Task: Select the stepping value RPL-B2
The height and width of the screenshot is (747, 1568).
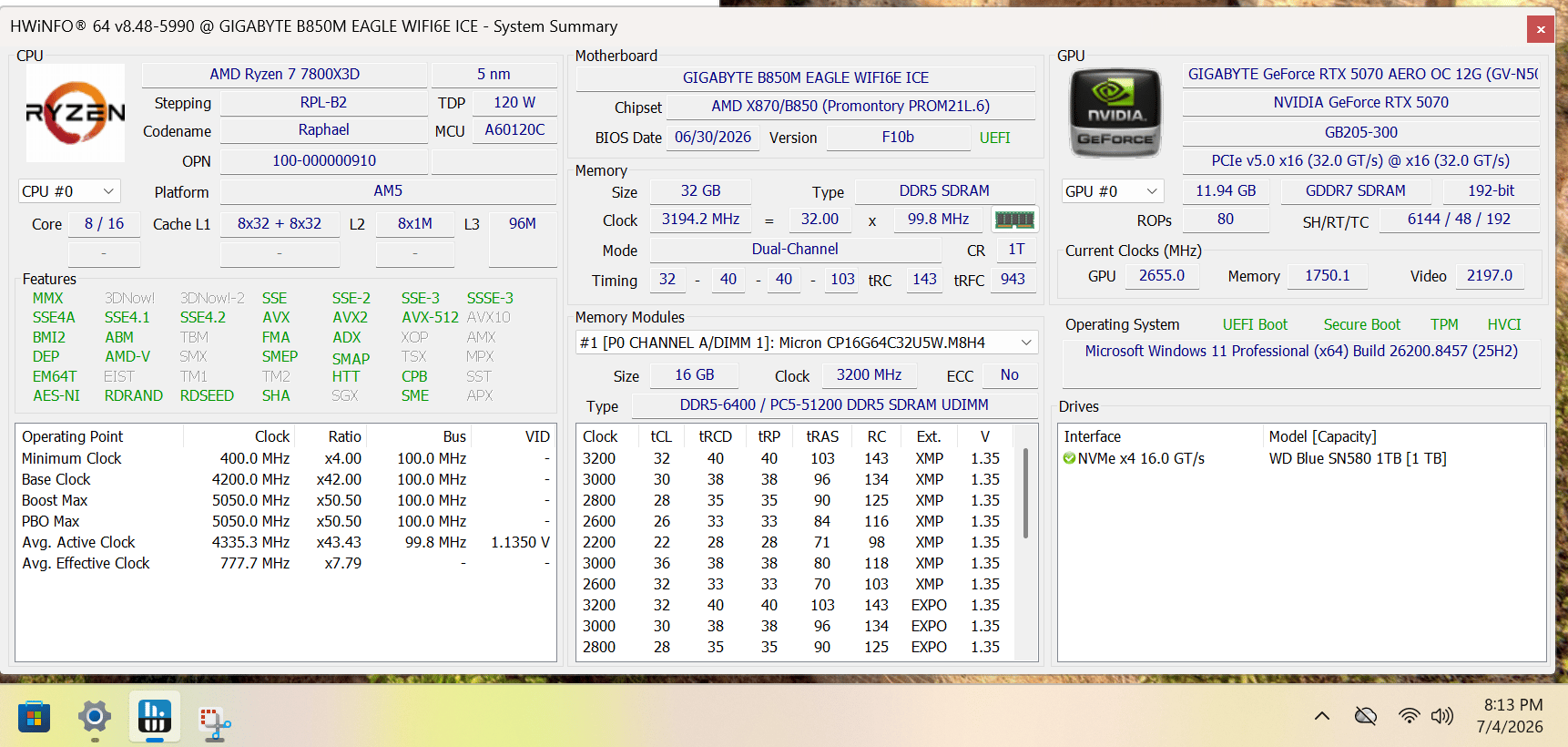Action: 323,102
